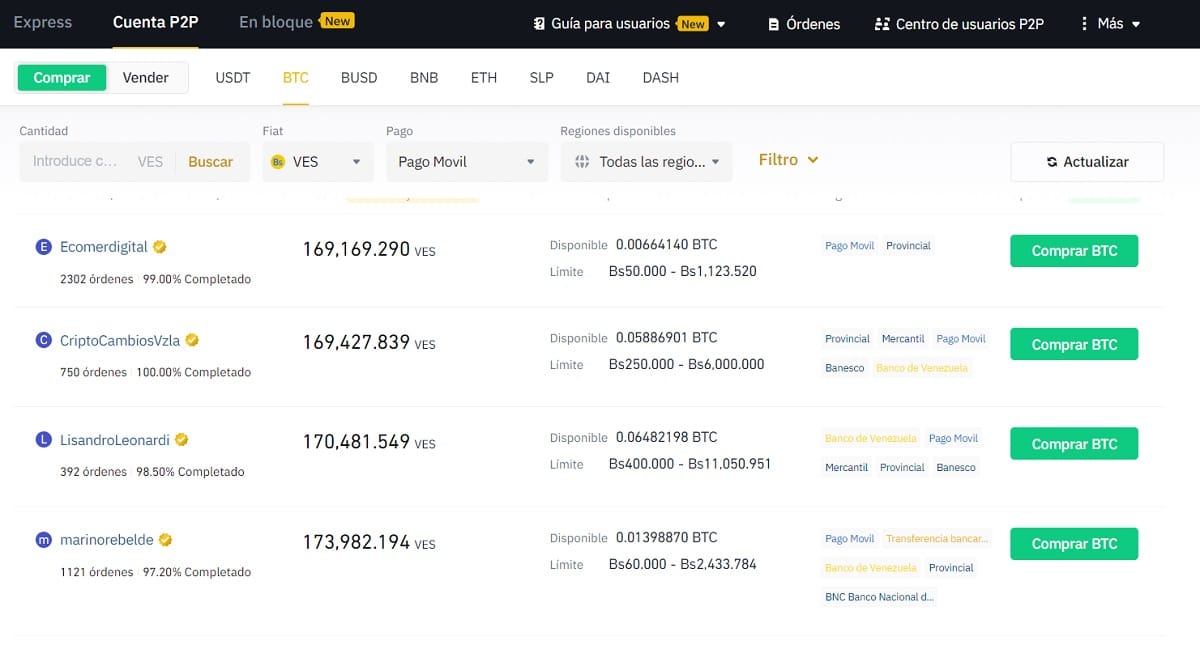Image resolution: width=1200 pixels, height=645 pixels.
Task: Open the LisandroLeonardi merchant profile
Action: coord(115,440)
